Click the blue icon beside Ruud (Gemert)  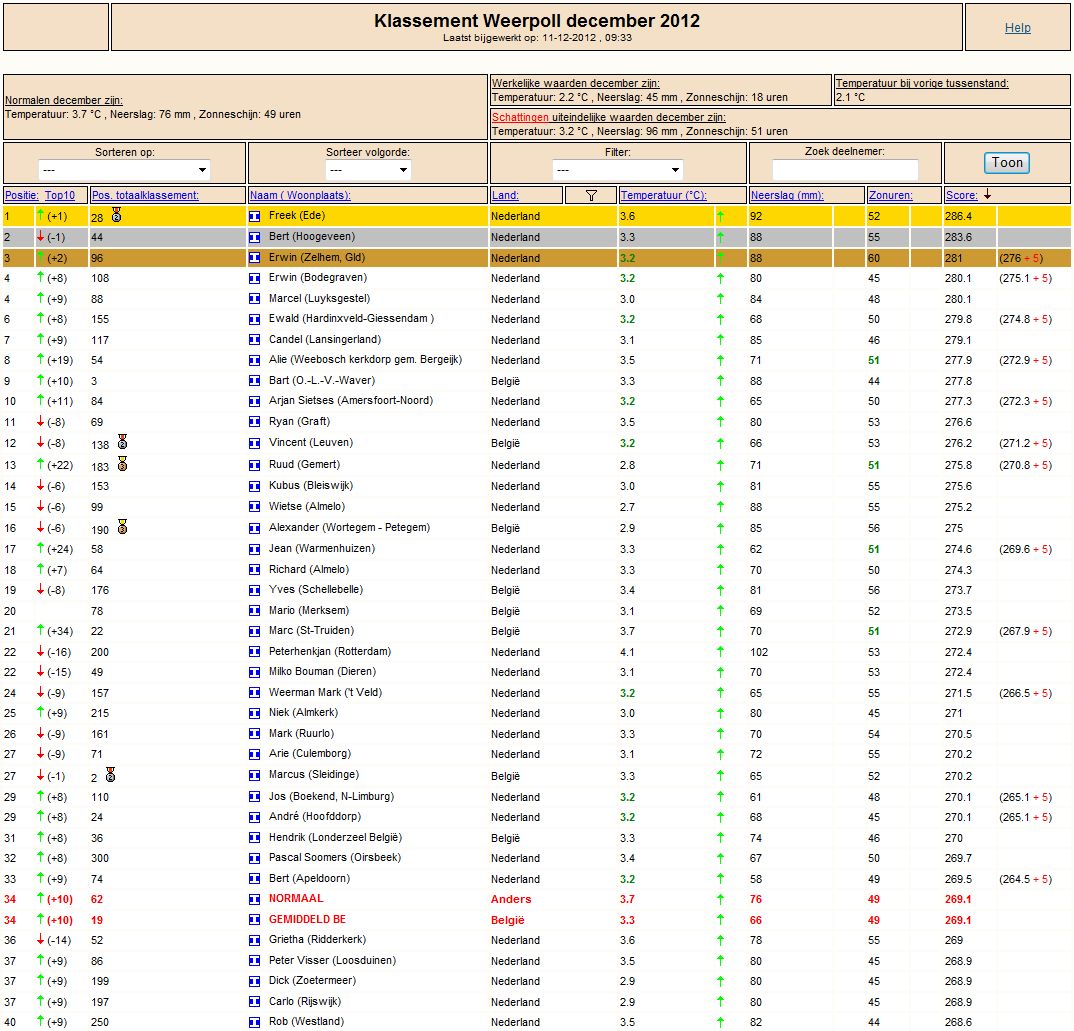(254, 464)
